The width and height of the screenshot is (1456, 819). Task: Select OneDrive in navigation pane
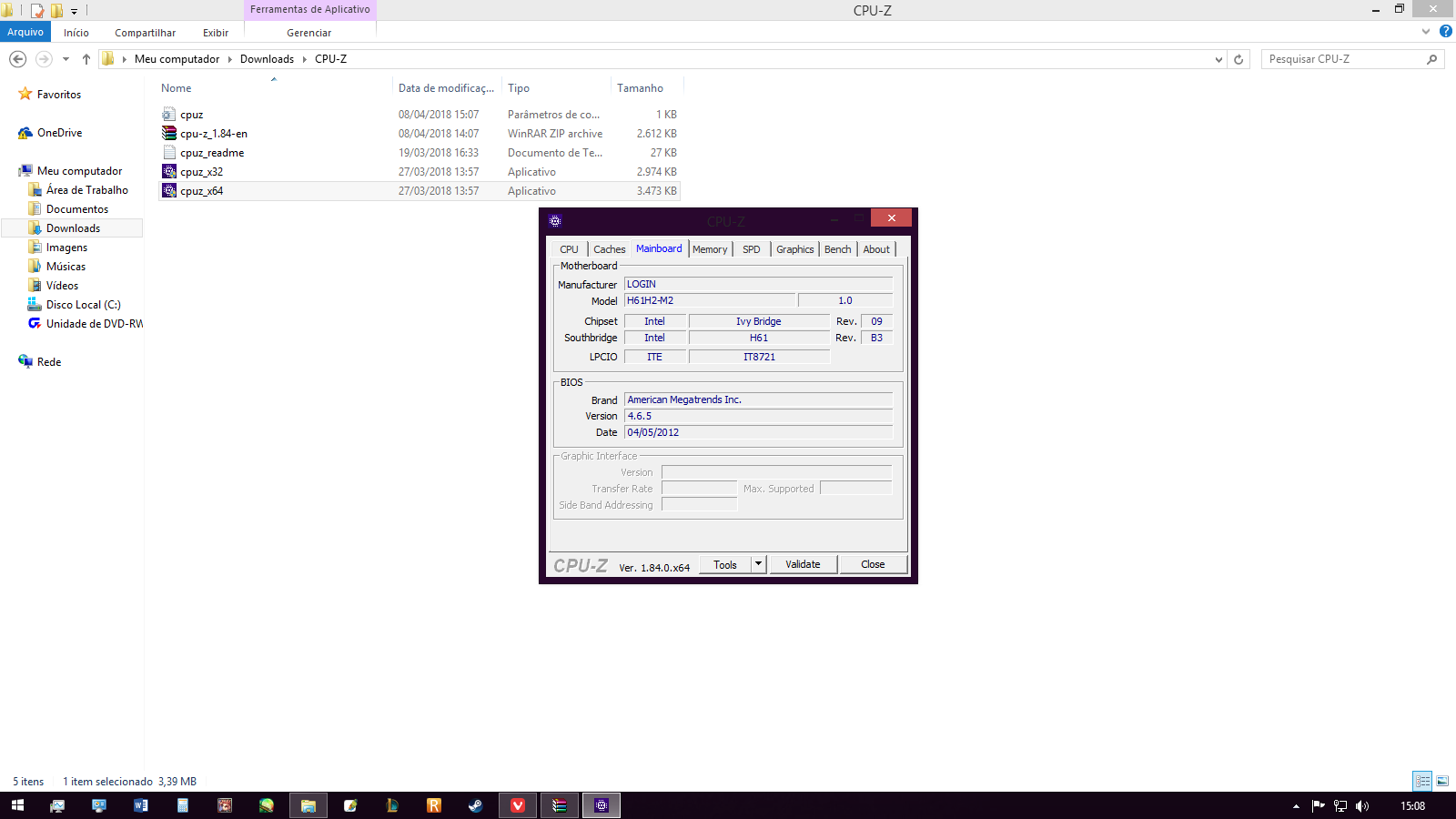[x=59, y=133]
